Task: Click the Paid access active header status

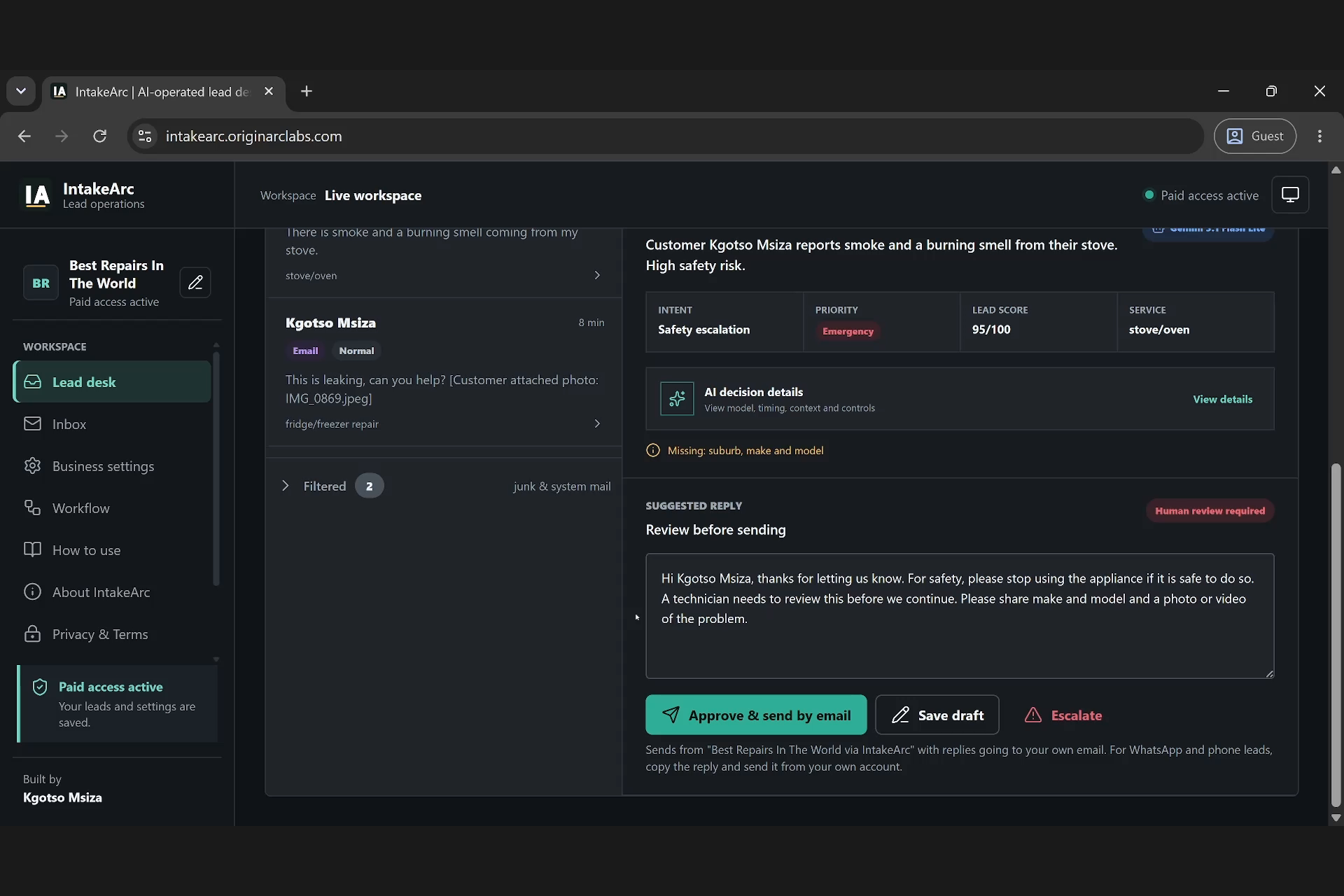Action: [x=1201, y=195]
